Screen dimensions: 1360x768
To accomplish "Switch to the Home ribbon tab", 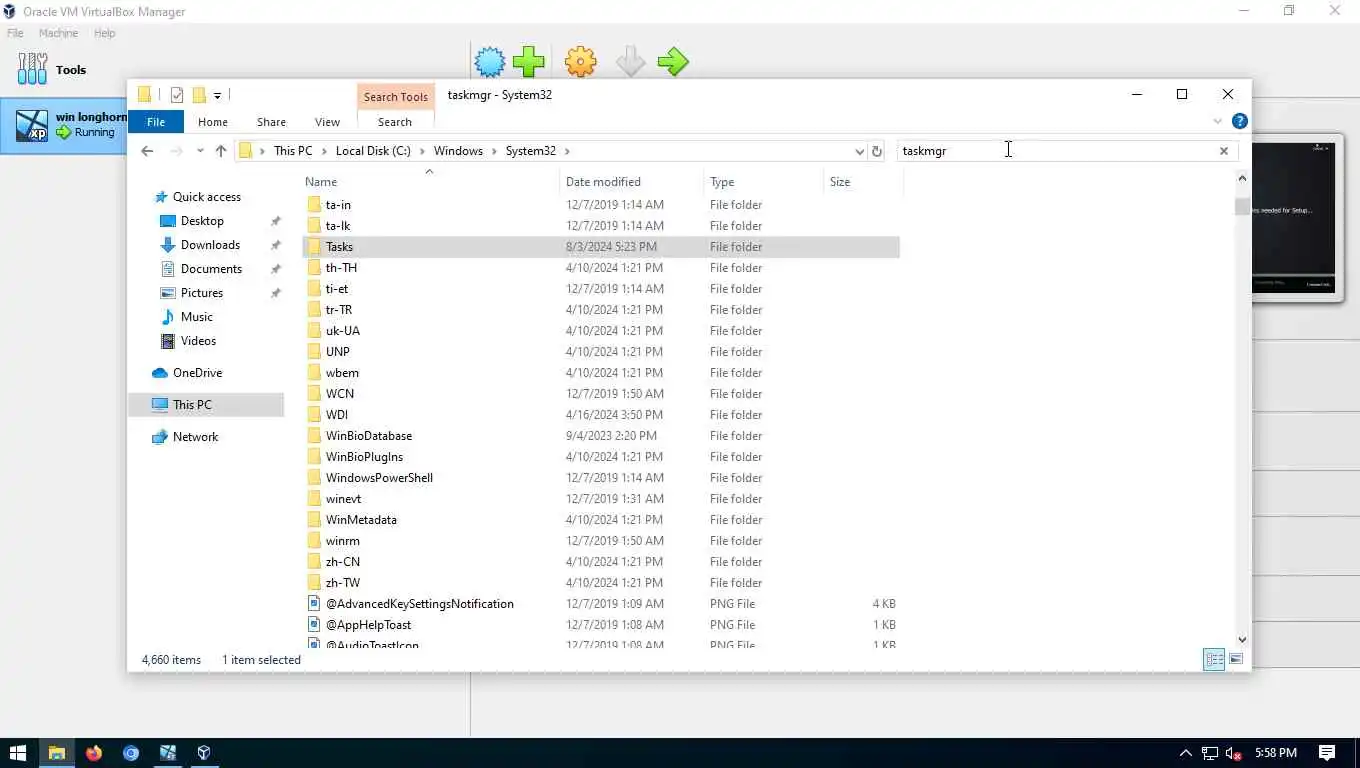I will coord(213,122).
